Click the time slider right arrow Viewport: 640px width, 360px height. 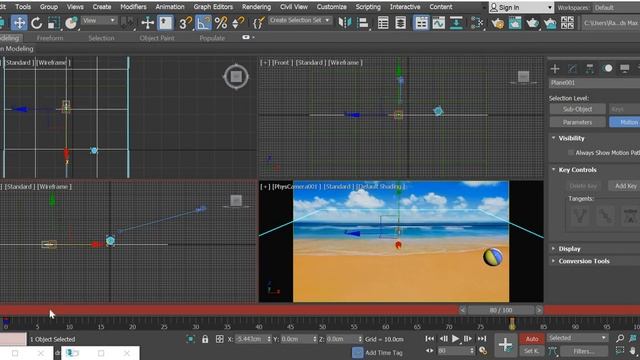[539, 310]
